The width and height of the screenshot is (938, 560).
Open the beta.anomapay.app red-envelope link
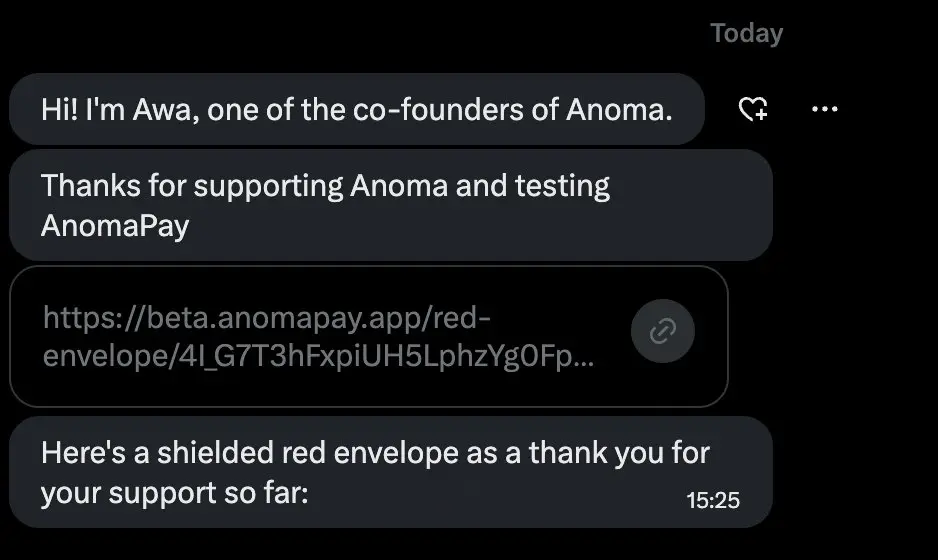[320, 337]
